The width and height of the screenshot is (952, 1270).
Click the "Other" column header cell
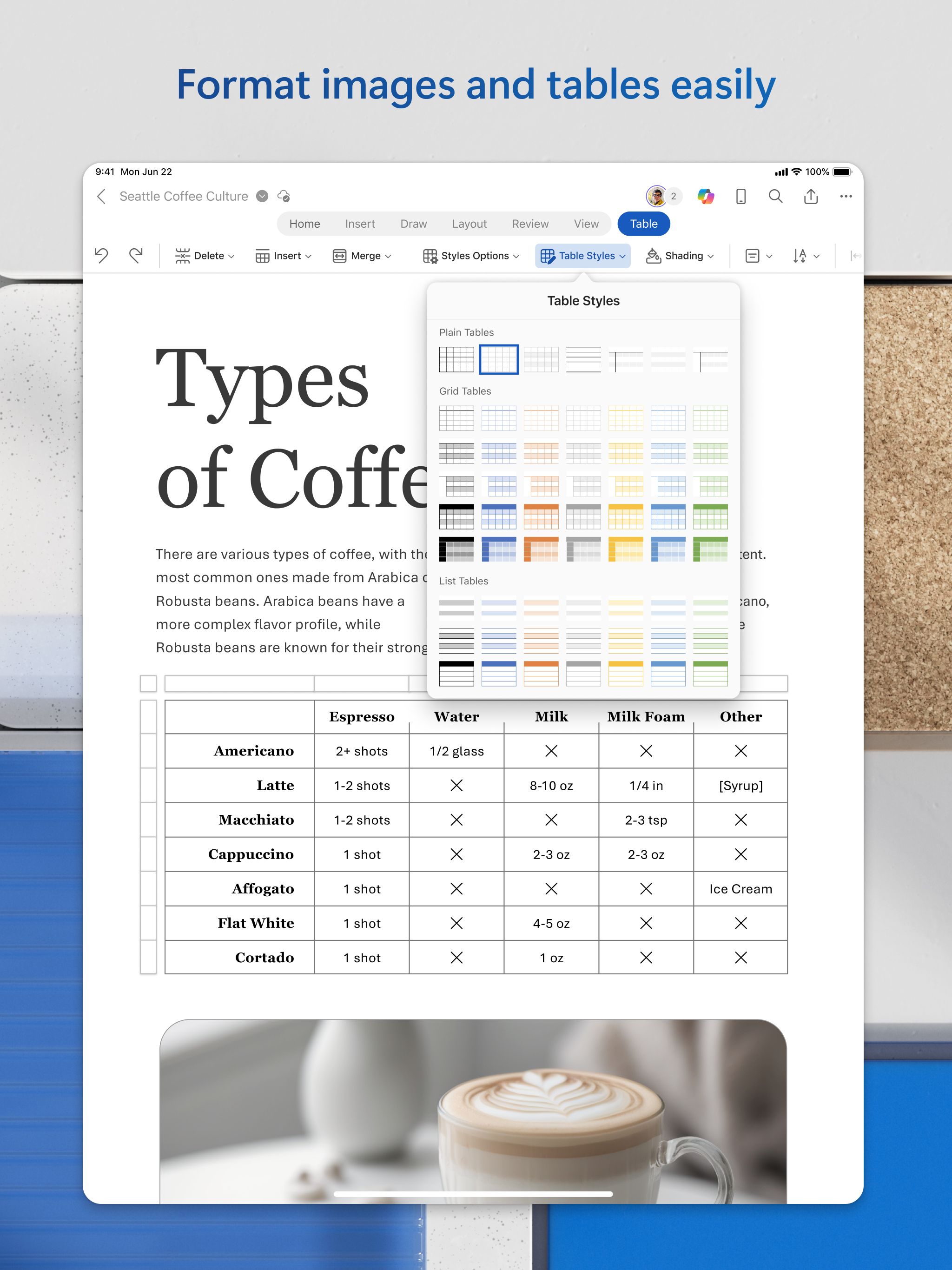click(x=740, y=716)
